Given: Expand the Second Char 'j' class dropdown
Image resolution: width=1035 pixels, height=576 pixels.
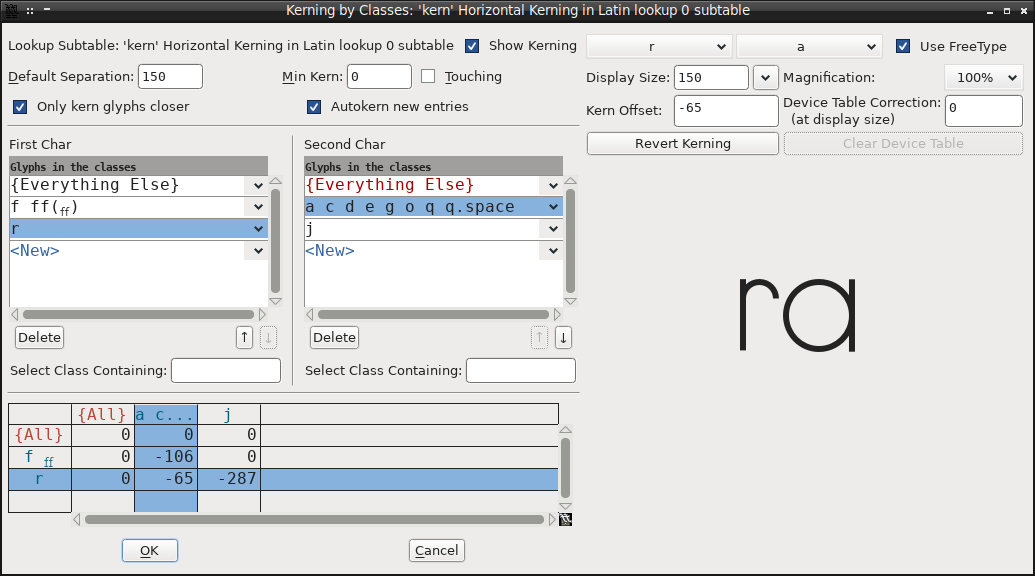Looking at the screenshot, I should click(553, 229).
